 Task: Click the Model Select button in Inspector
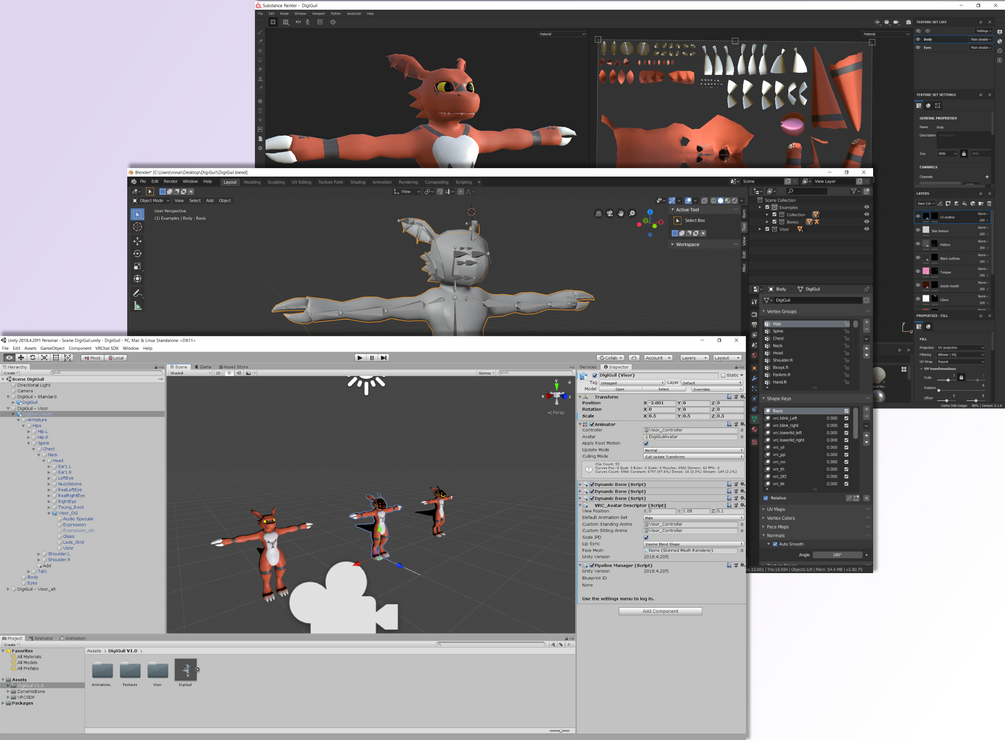click(663, 389)
